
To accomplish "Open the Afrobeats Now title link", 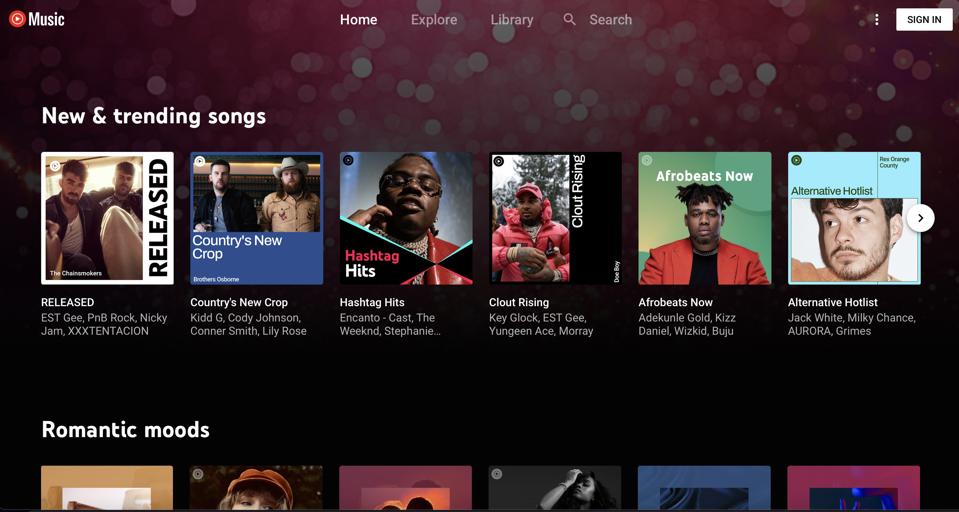I will pos(676,302).
